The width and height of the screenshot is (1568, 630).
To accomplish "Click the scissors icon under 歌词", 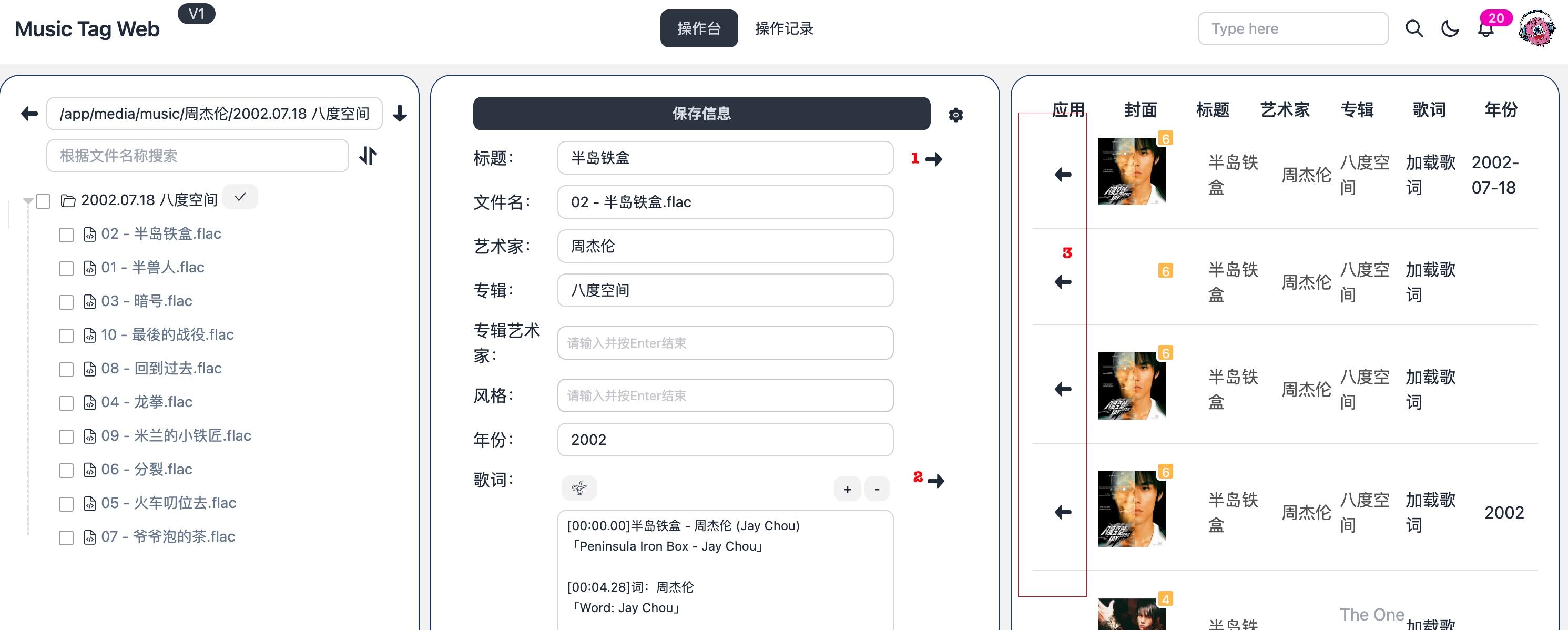I will pos(579,488).
